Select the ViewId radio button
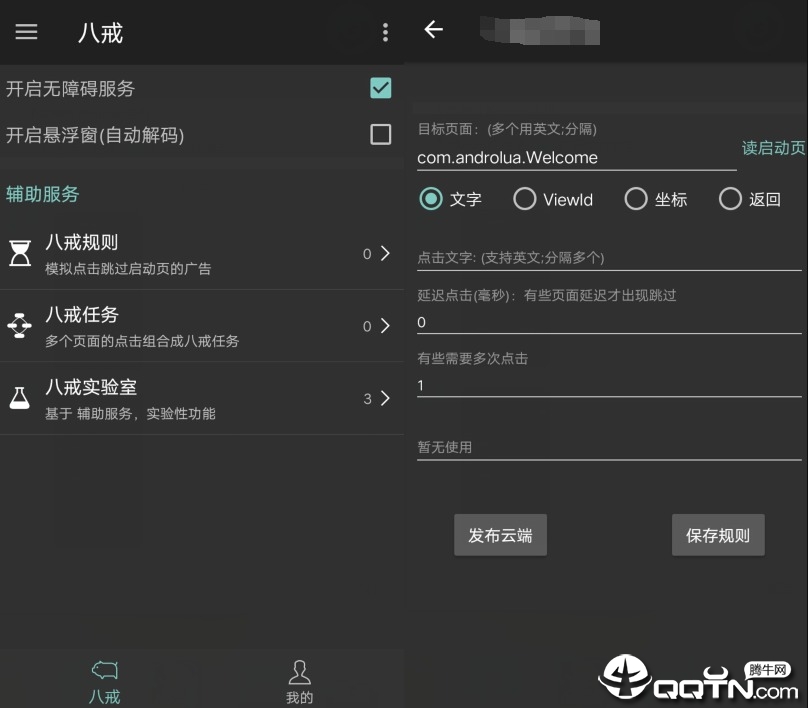This screenshot has height=708, width=808. coord(525,199)
